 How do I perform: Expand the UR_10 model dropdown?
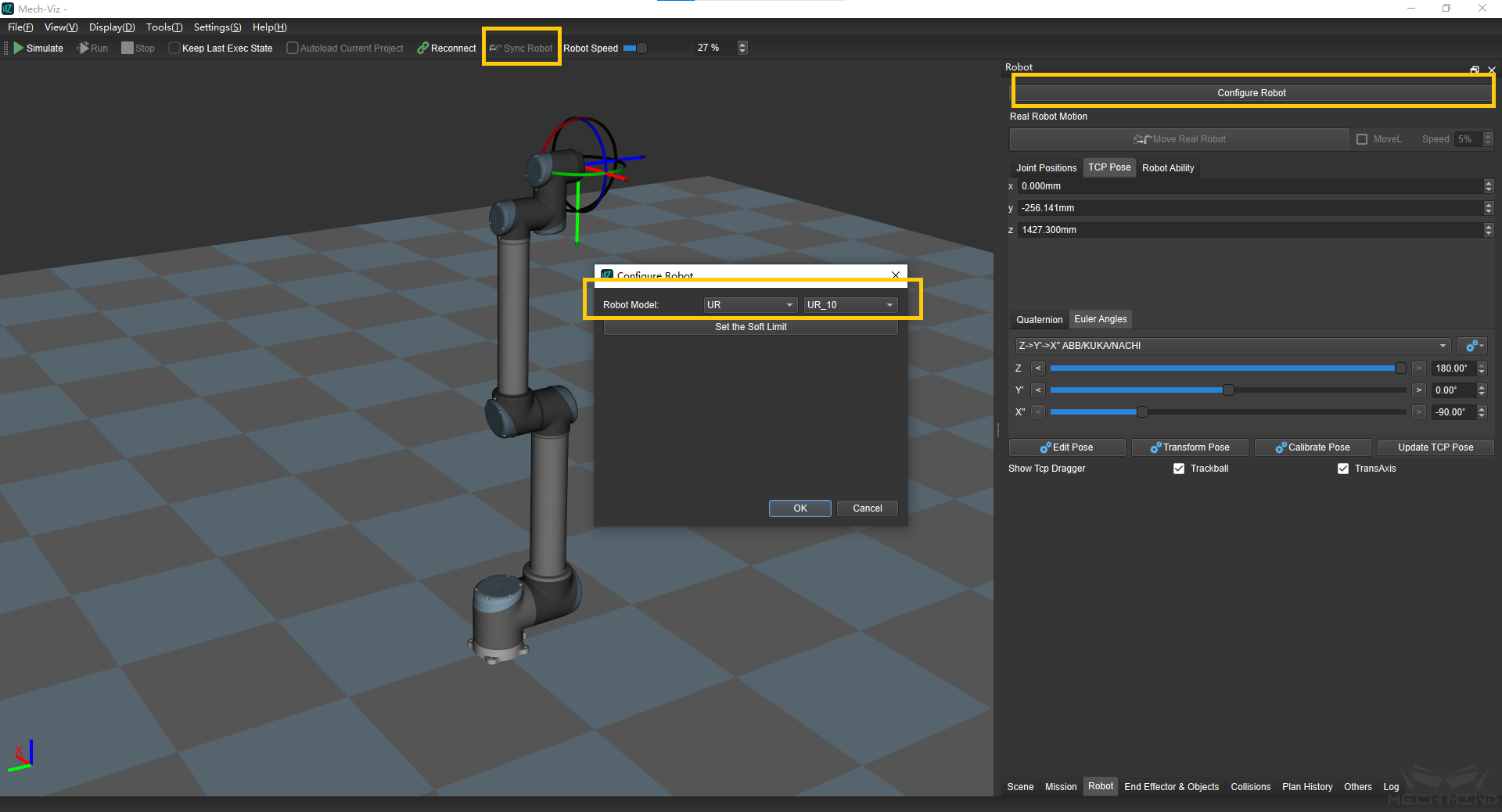pyautogui.click(x=850, y=305)
